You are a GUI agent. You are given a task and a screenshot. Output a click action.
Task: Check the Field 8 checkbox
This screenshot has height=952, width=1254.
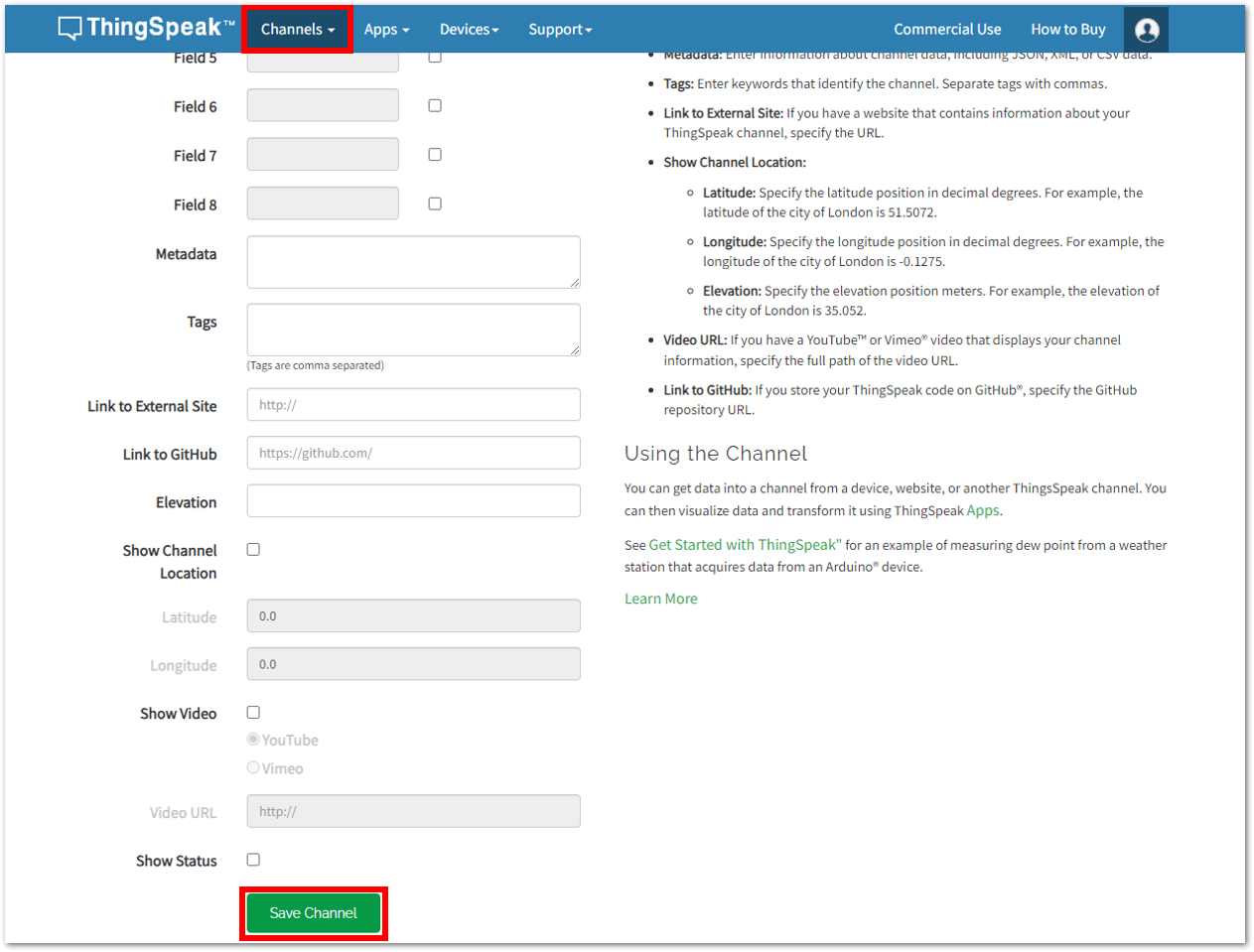point(435,204)
